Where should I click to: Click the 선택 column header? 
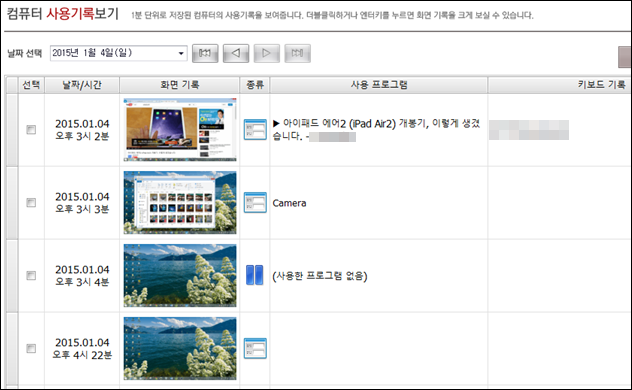(x=31, y=85)
